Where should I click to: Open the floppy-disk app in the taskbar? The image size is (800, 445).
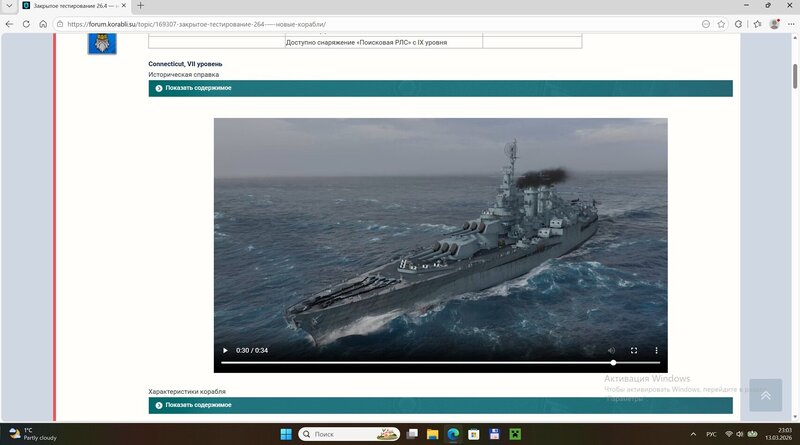tap(494, 434)
